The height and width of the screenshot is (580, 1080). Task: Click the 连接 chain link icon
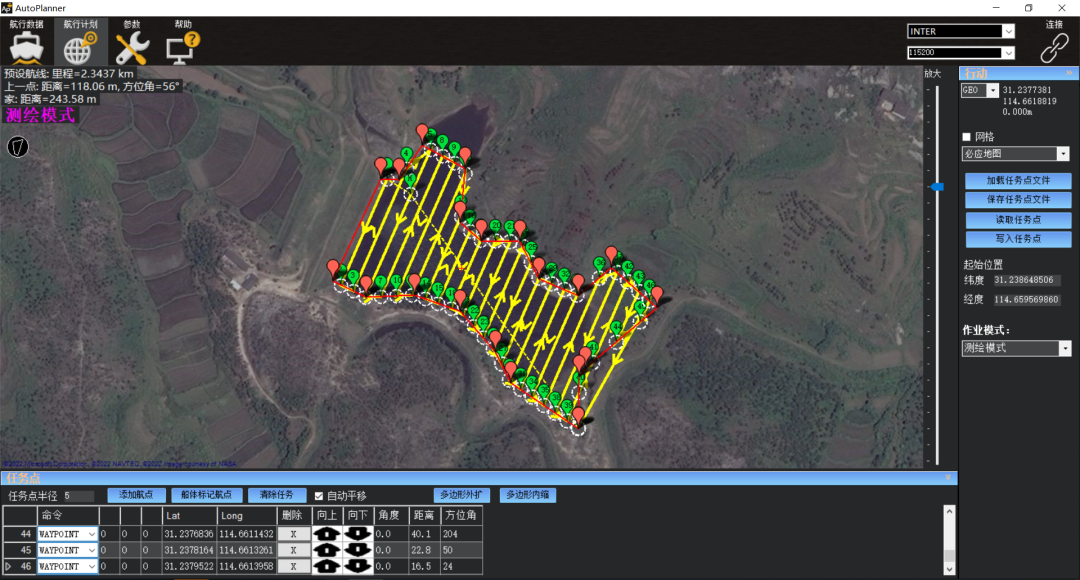click(x=1054, y=48)
